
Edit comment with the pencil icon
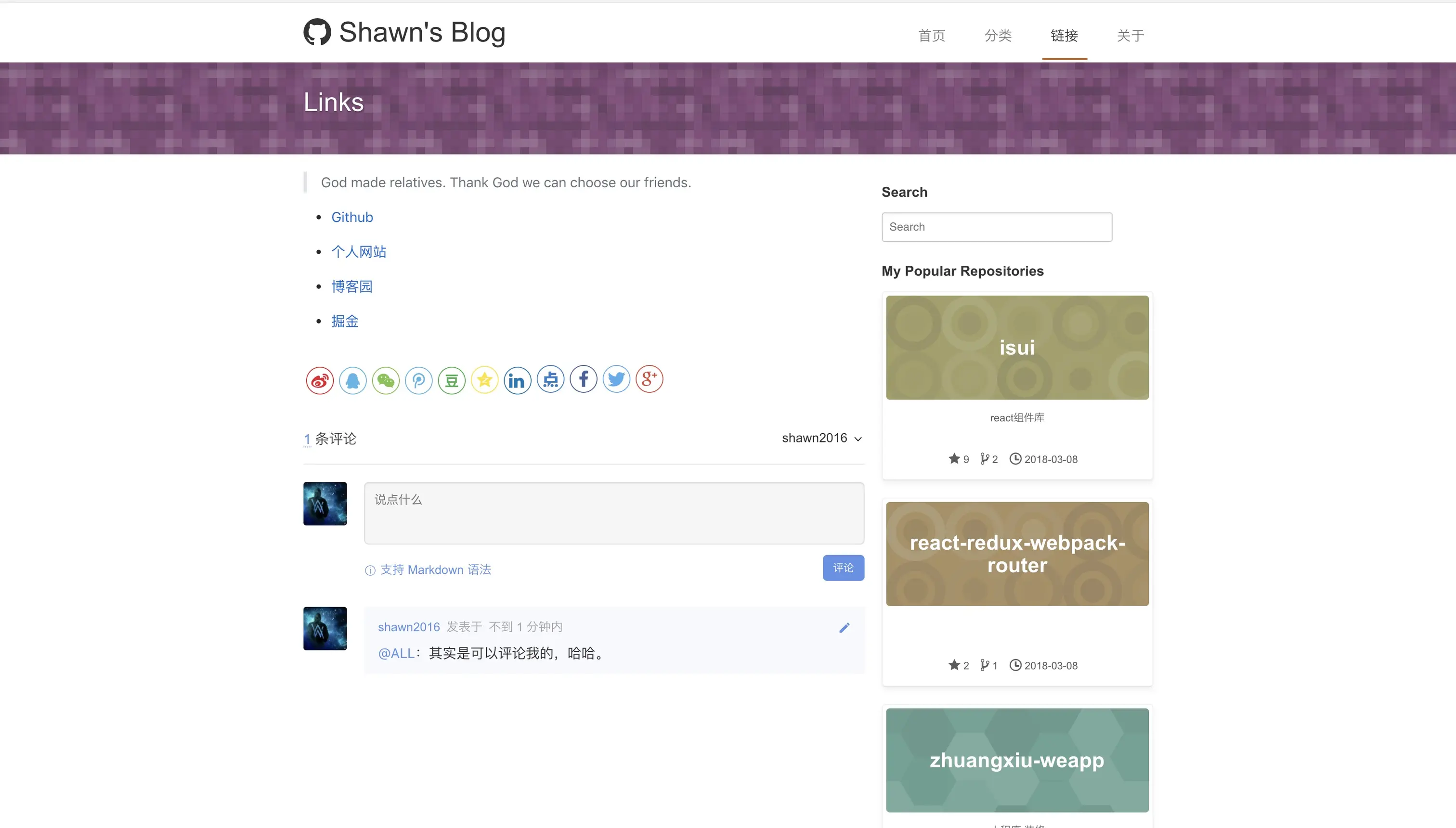pyautogui.click(x=844, y=627)
